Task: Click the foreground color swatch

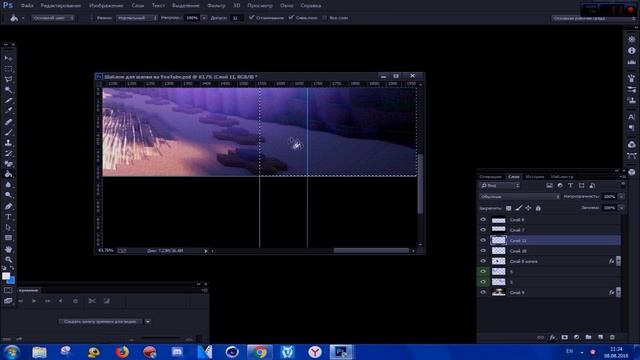Action: tap(6, 276)
